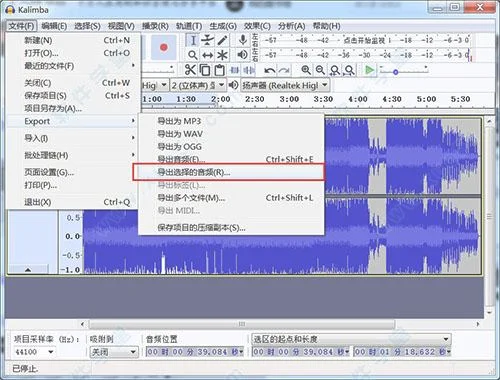Click the Trim audio icon
The height and width of the screenshot is (380, 500).
[234, 70]
